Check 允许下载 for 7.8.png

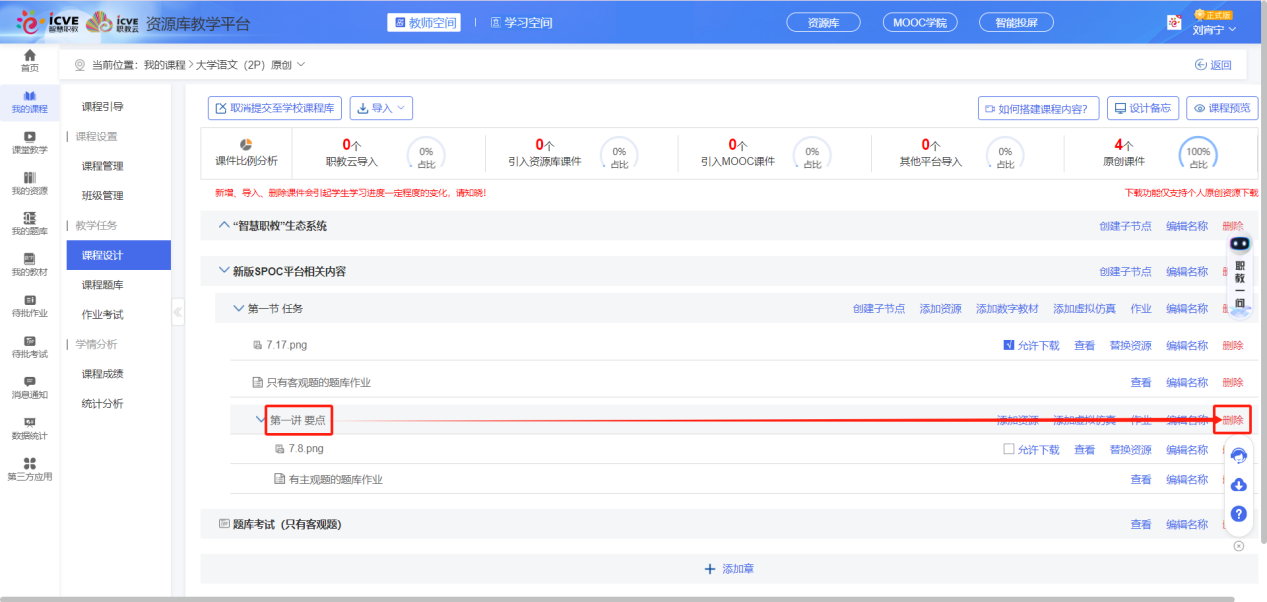tap(1009, 450)
